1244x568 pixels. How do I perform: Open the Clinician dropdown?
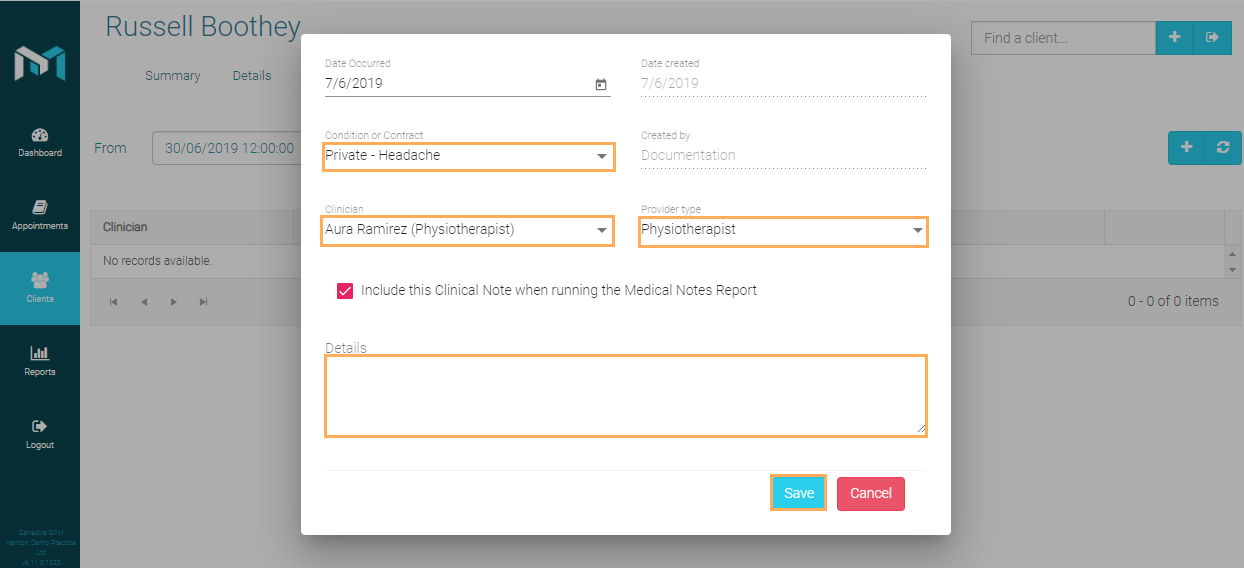(x=602, y=230)
